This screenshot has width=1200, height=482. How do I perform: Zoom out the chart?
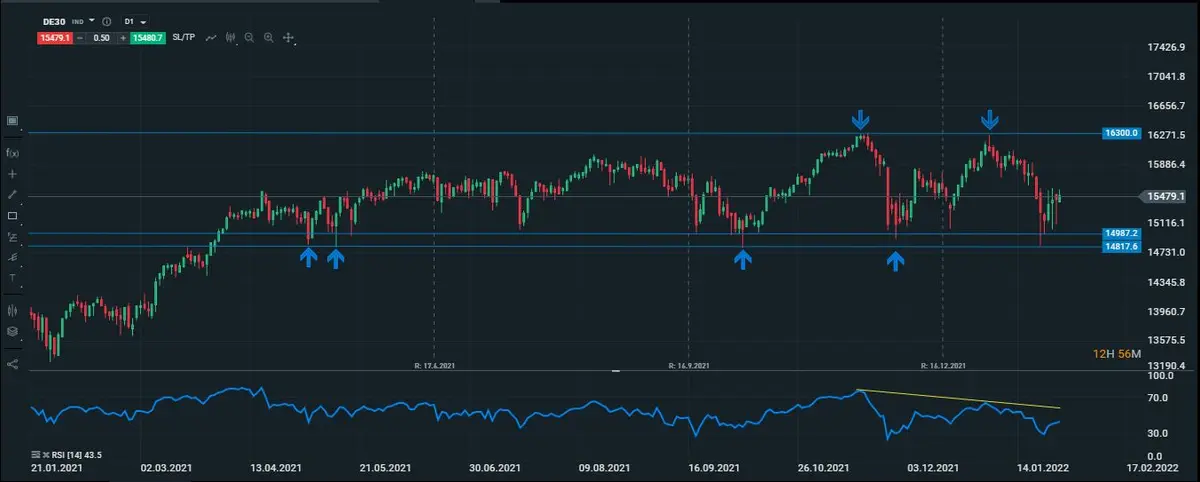coord(250,38)
